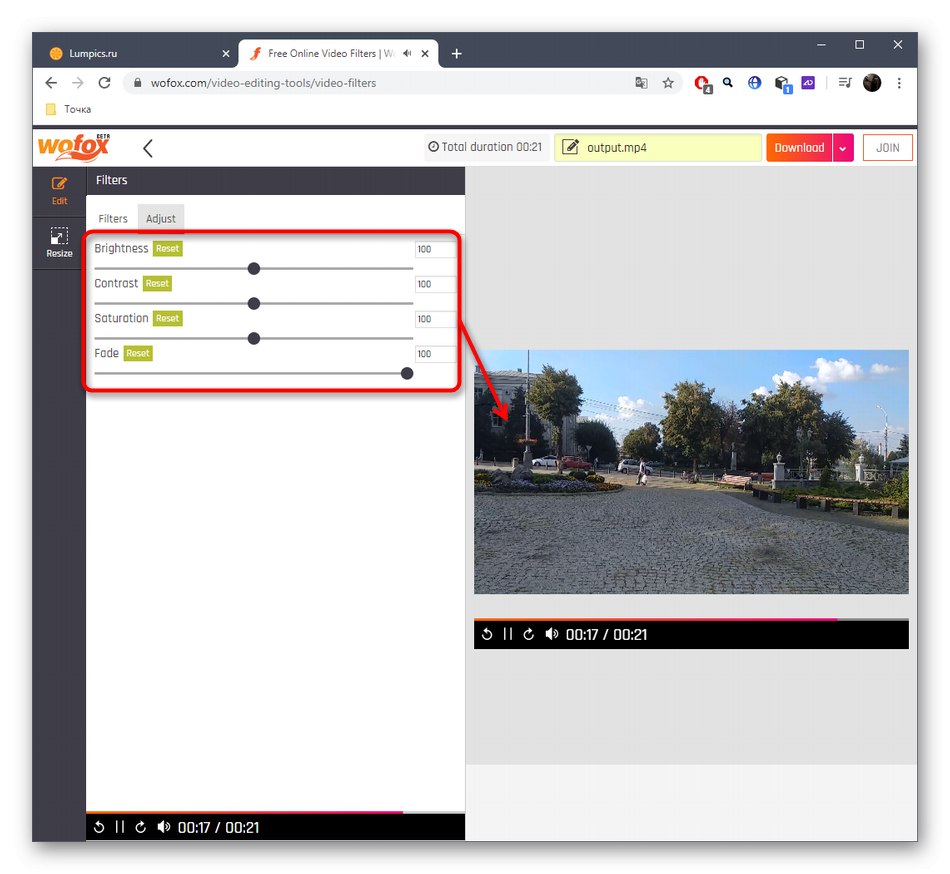Click the translate page icon in the address bar

[641, 83]
